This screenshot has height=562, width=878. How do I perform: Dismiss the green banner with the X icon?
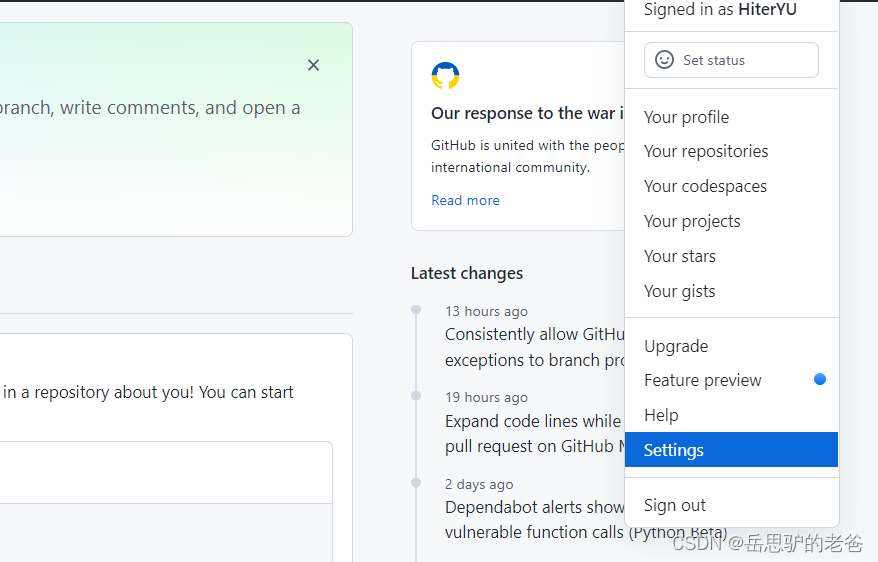(x=314, y=65)
